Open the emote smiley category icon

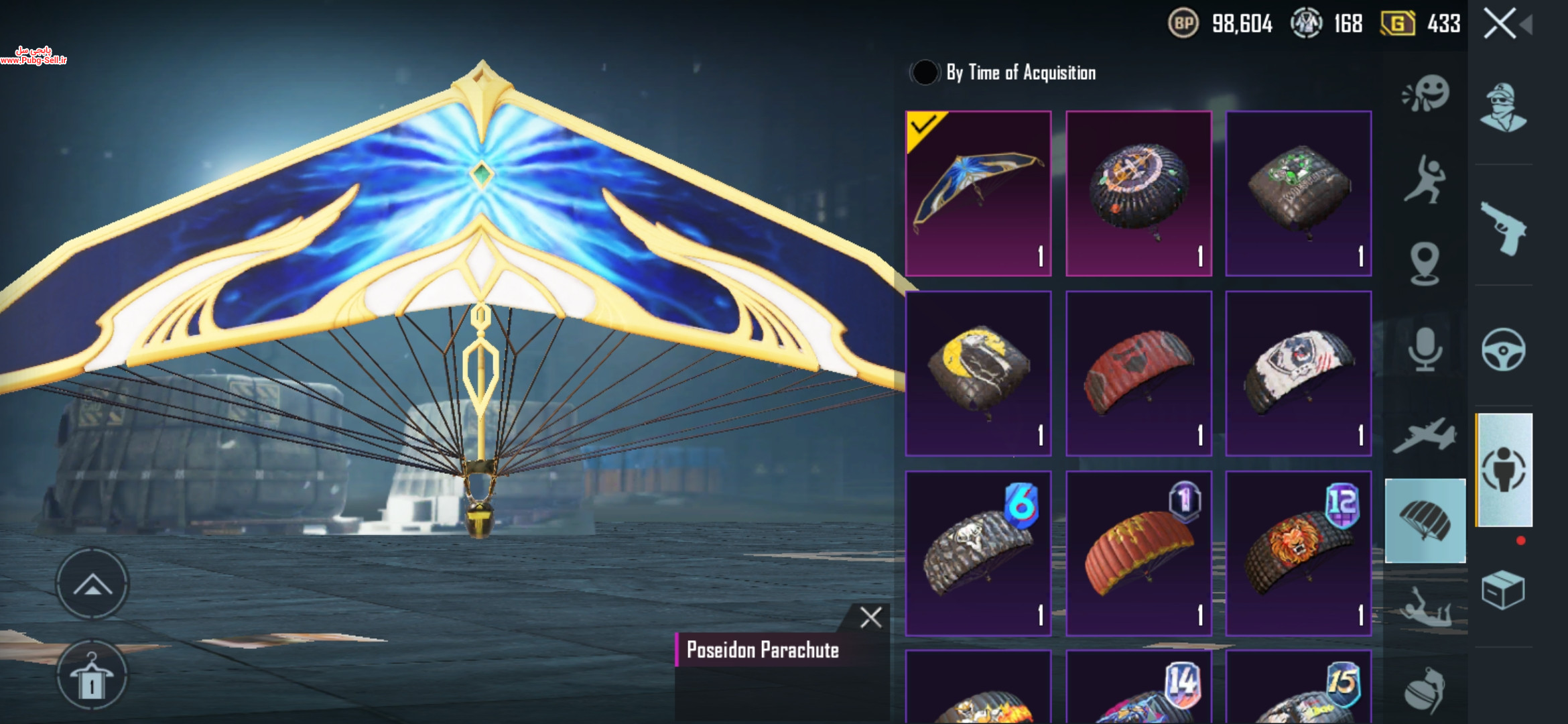coord(1425,93)
